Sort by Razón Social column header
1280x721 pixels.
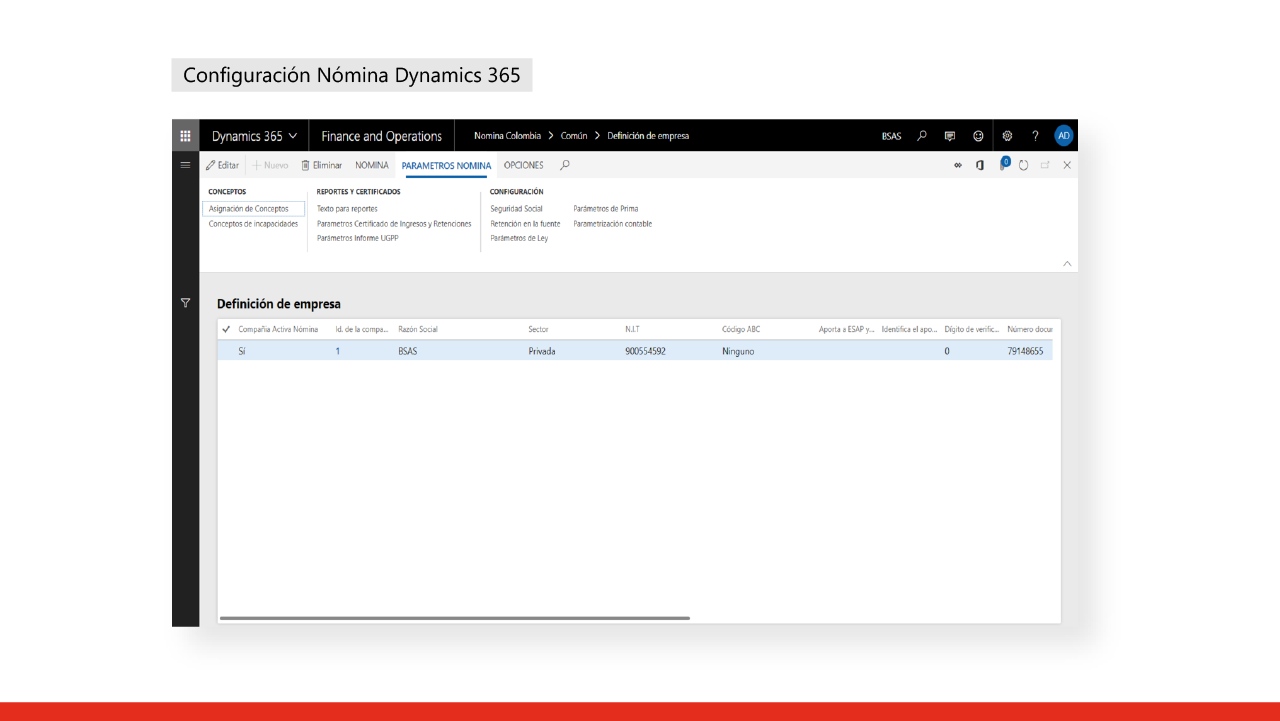418,329
